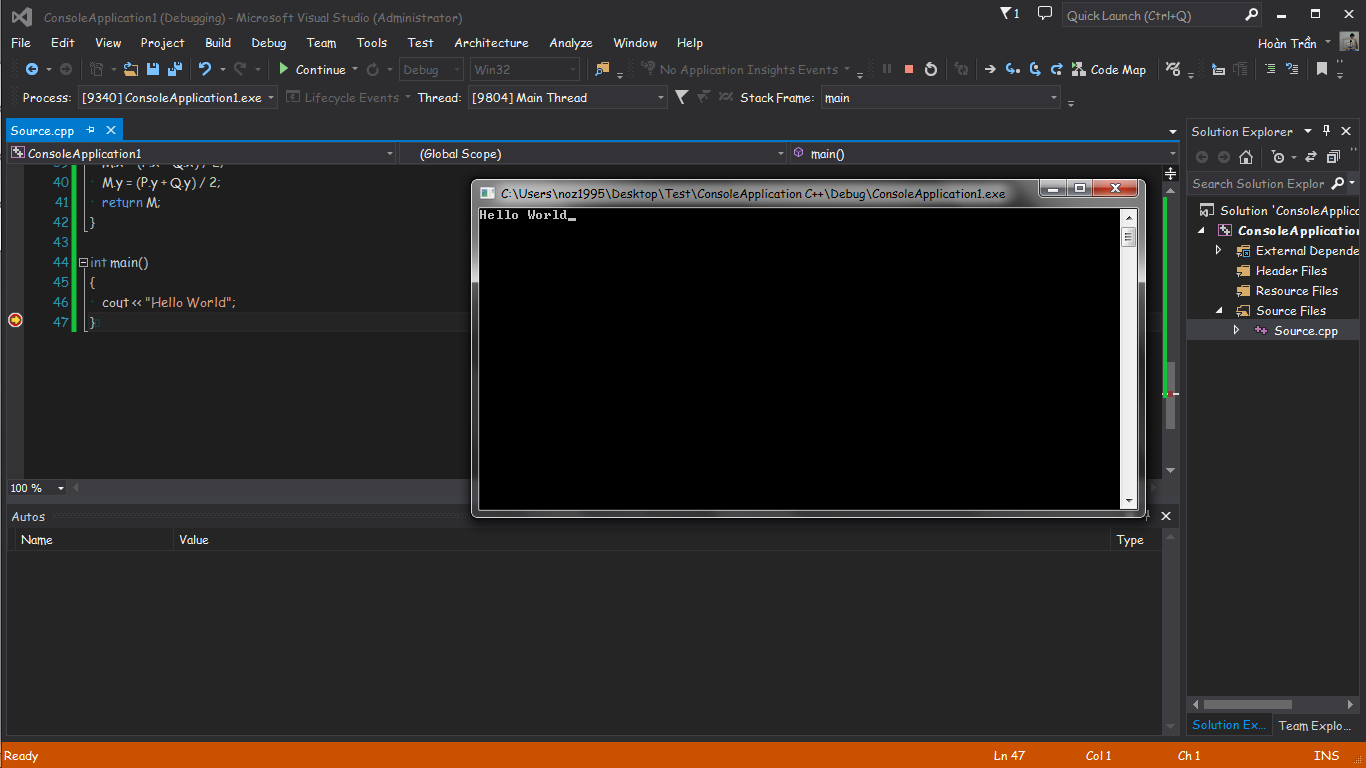Remove the breakpoint on line 47
Viewport: 1366px width, 768px height.
click(15, 320)
